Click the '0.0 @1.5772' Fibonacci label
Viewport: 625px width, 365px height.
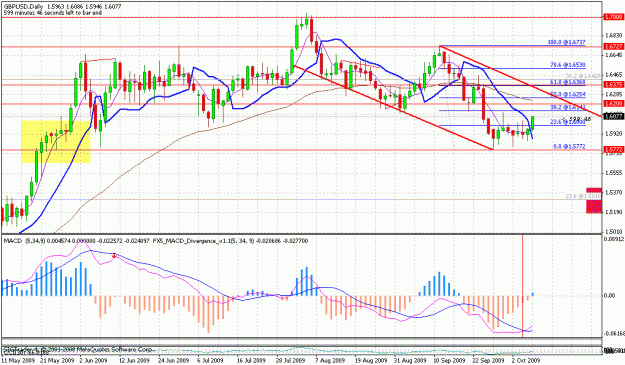[569, 147]
